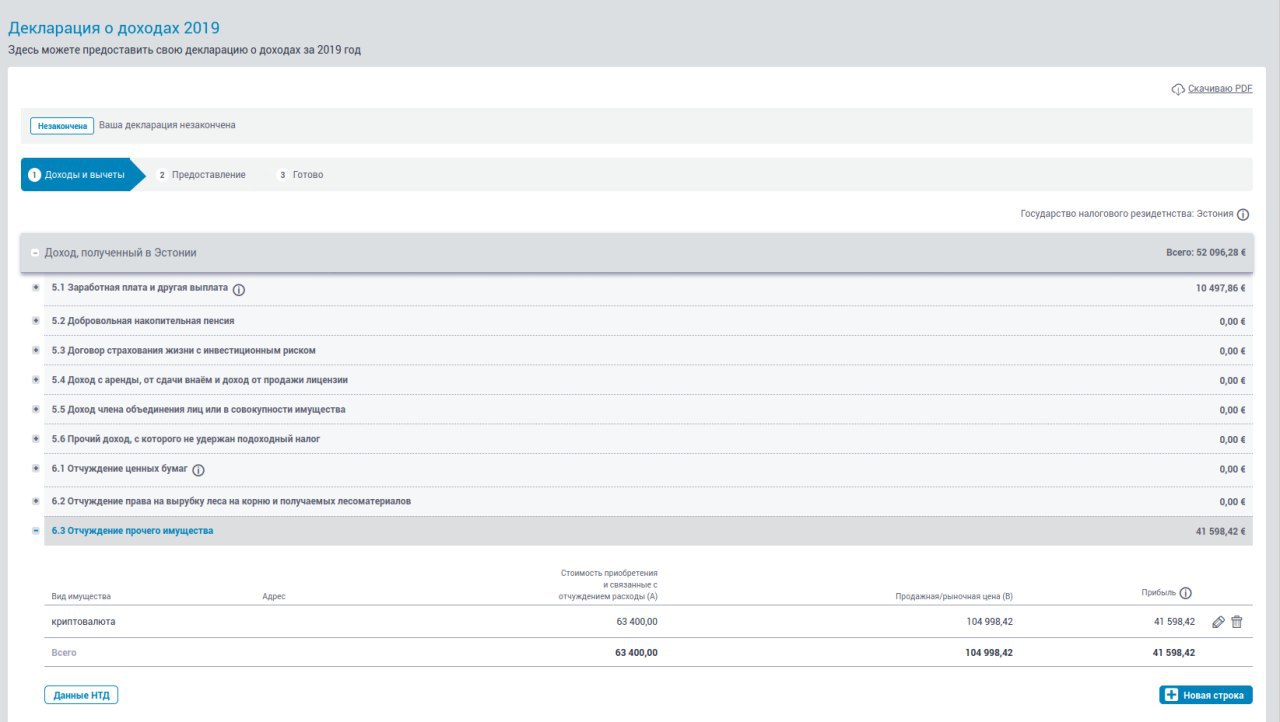Expand 5.5 Доход члена объединения лиц
Viewport: 1280px width, 722px height.
(36, 409)
